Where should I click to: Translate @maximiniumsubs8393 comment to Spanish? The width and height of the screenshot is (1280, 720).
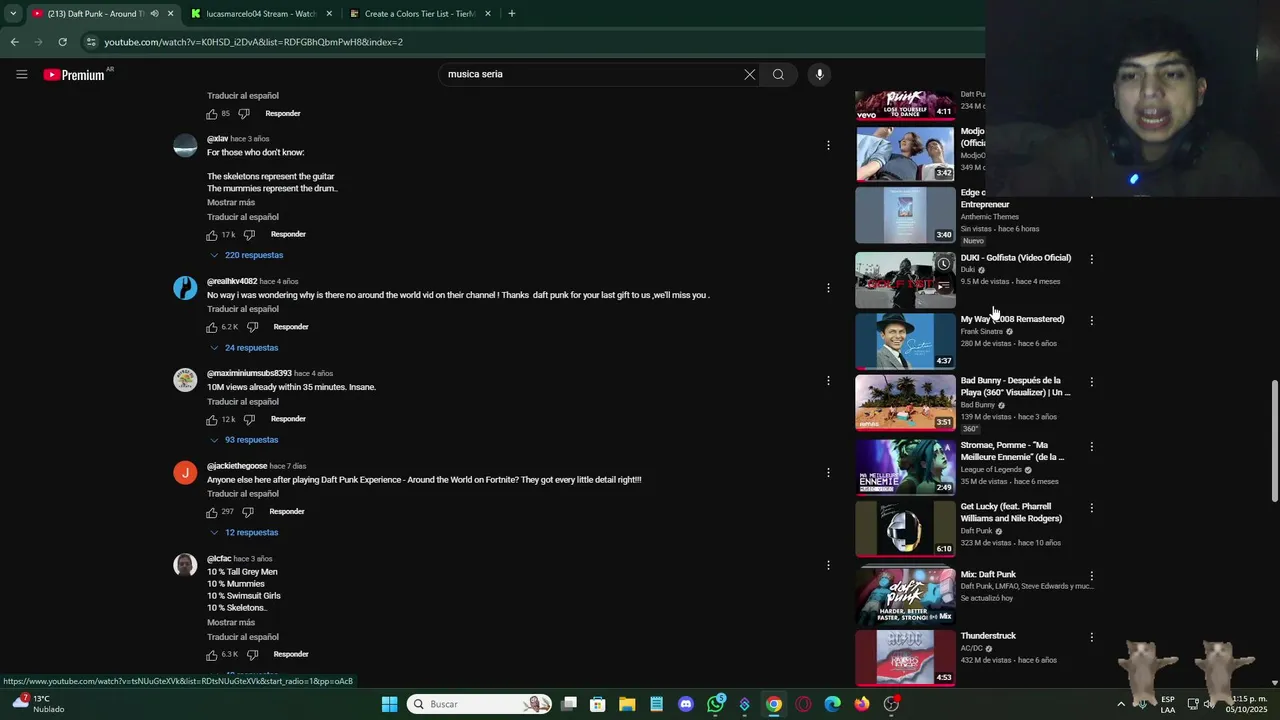[243, 402]
